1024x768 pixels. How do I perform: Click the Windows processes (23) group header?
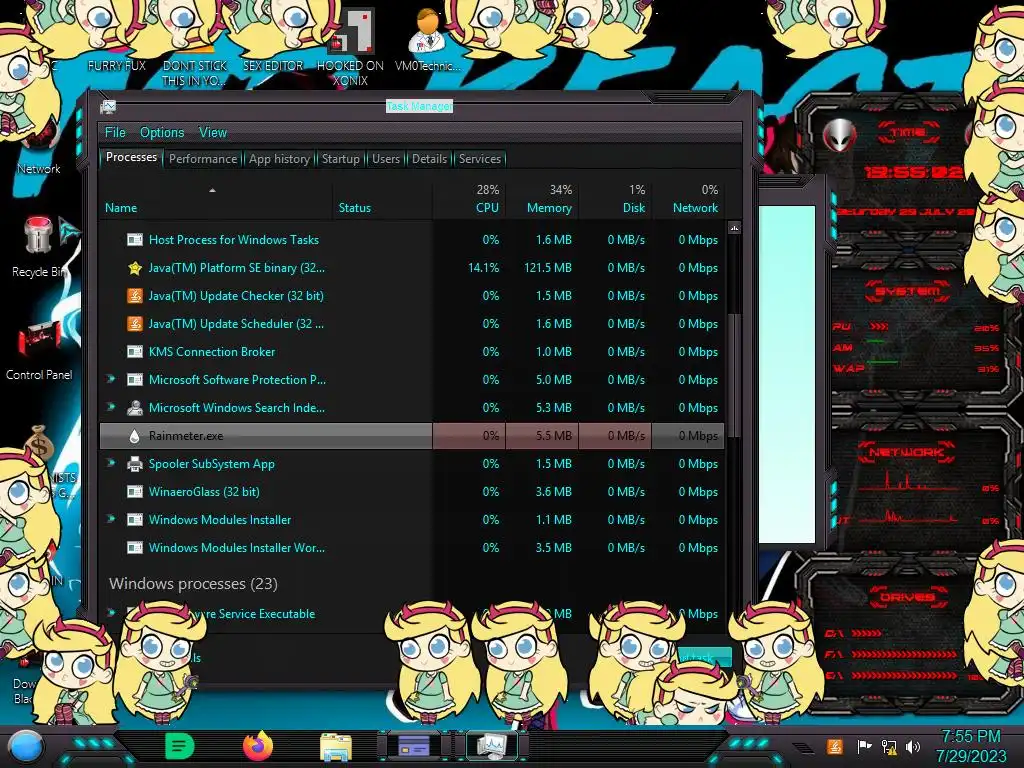coord(193,584)
